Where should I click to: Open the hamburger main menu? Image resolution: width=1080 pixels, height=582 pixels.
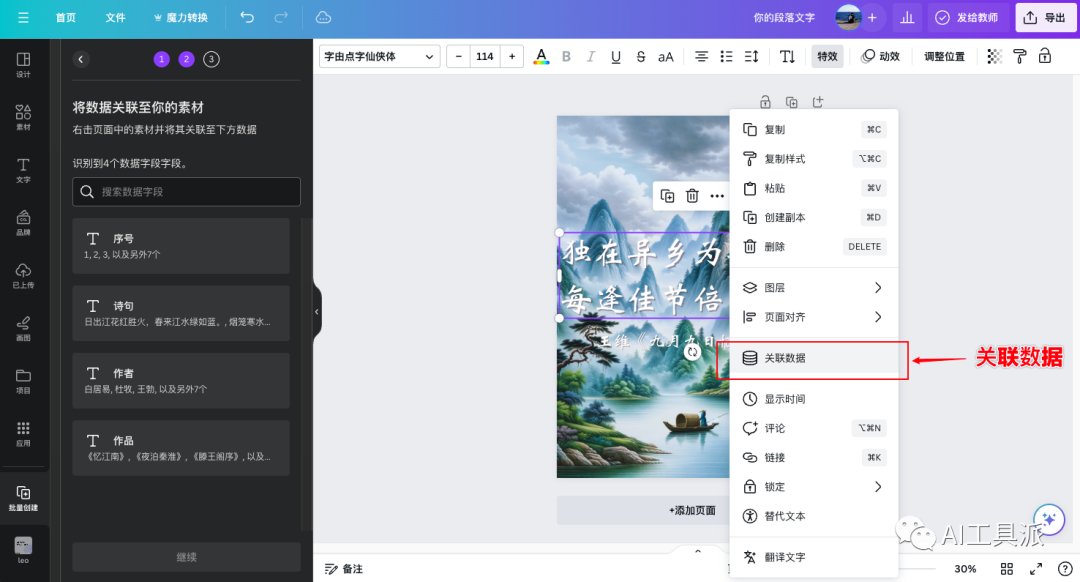(x=23, y=18)
